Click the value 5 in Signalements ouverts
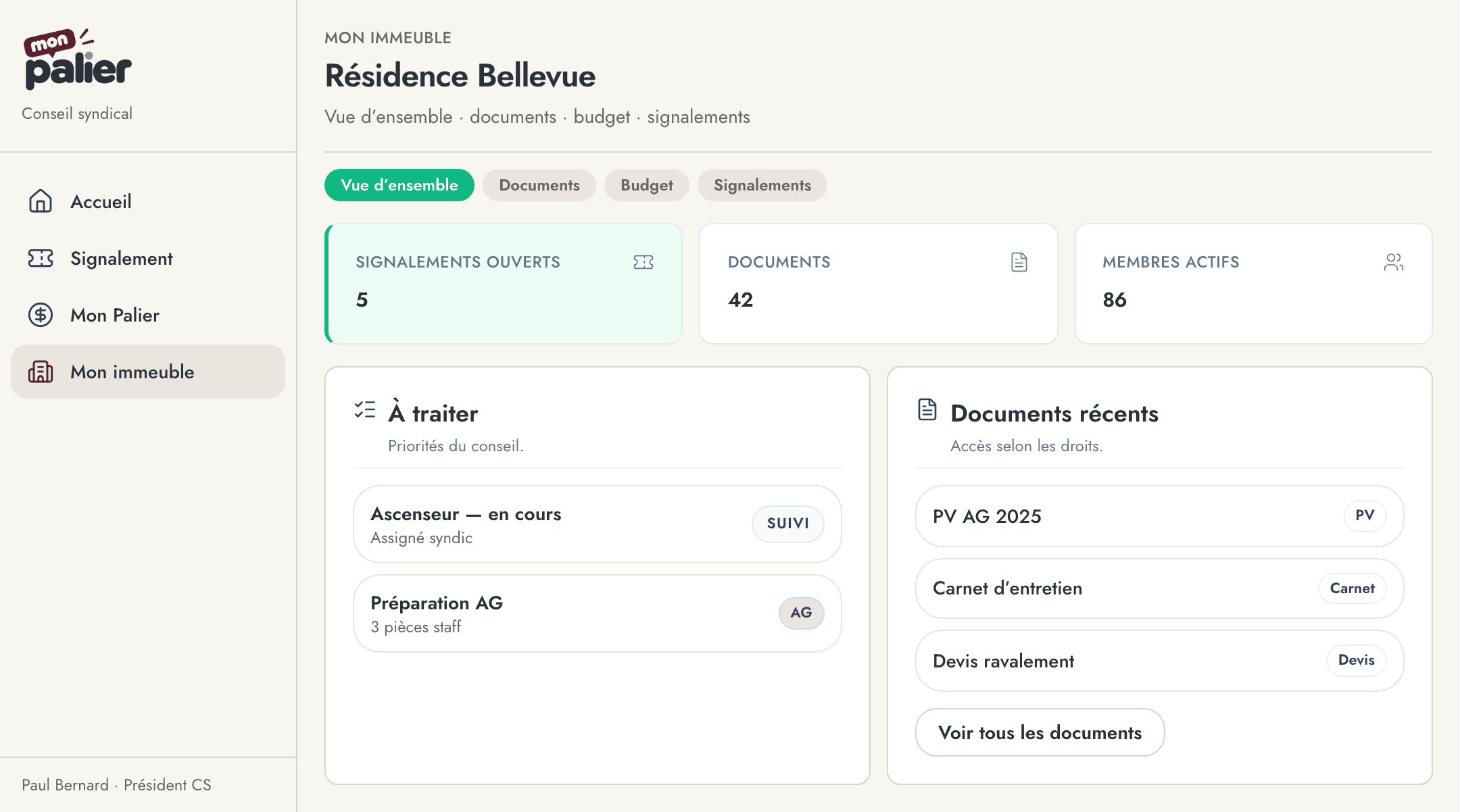The image size is (1460, 812). click(362, 300)
